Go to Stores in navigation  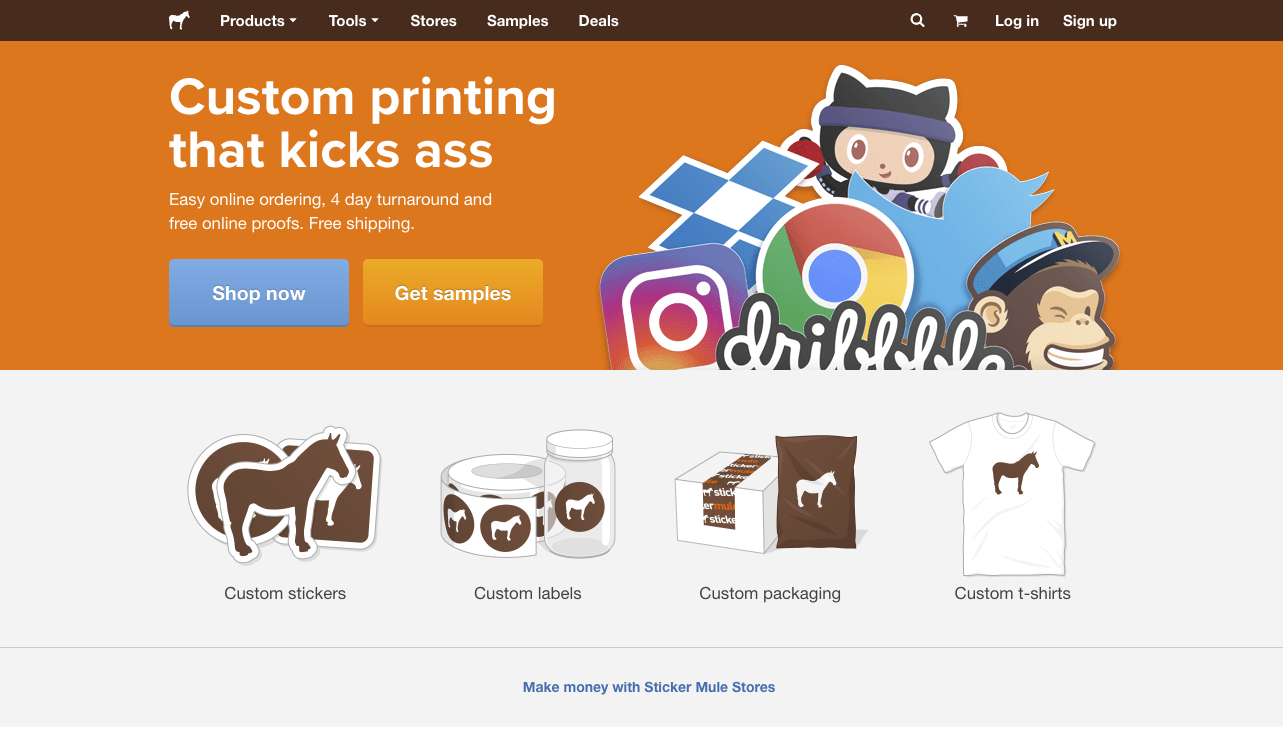coord(433,20)
